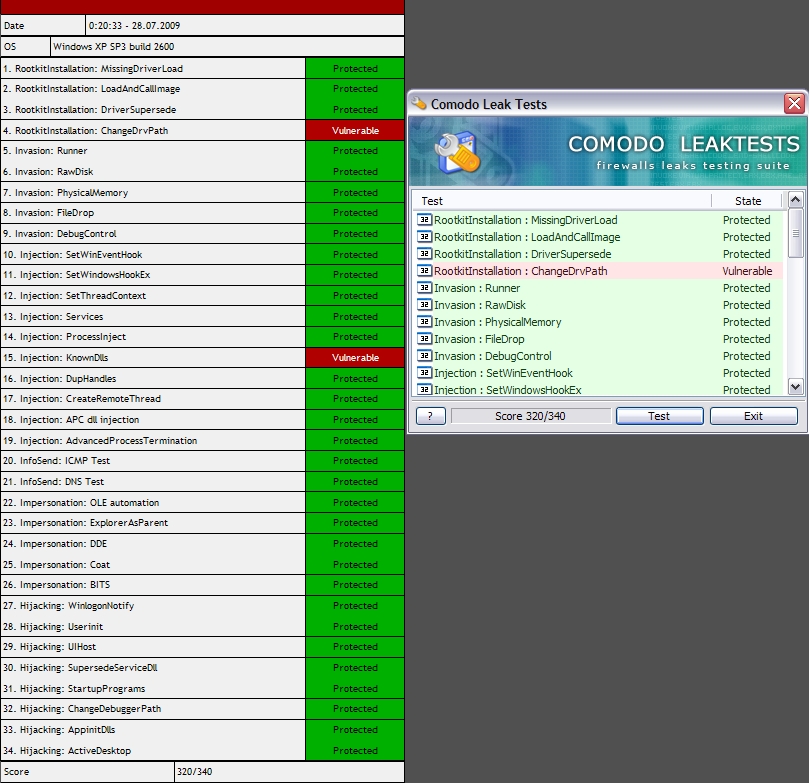809x783 pixels.
Task: Click the Comodo Leak Tests title bar icon
Action: tap(419, 104)
